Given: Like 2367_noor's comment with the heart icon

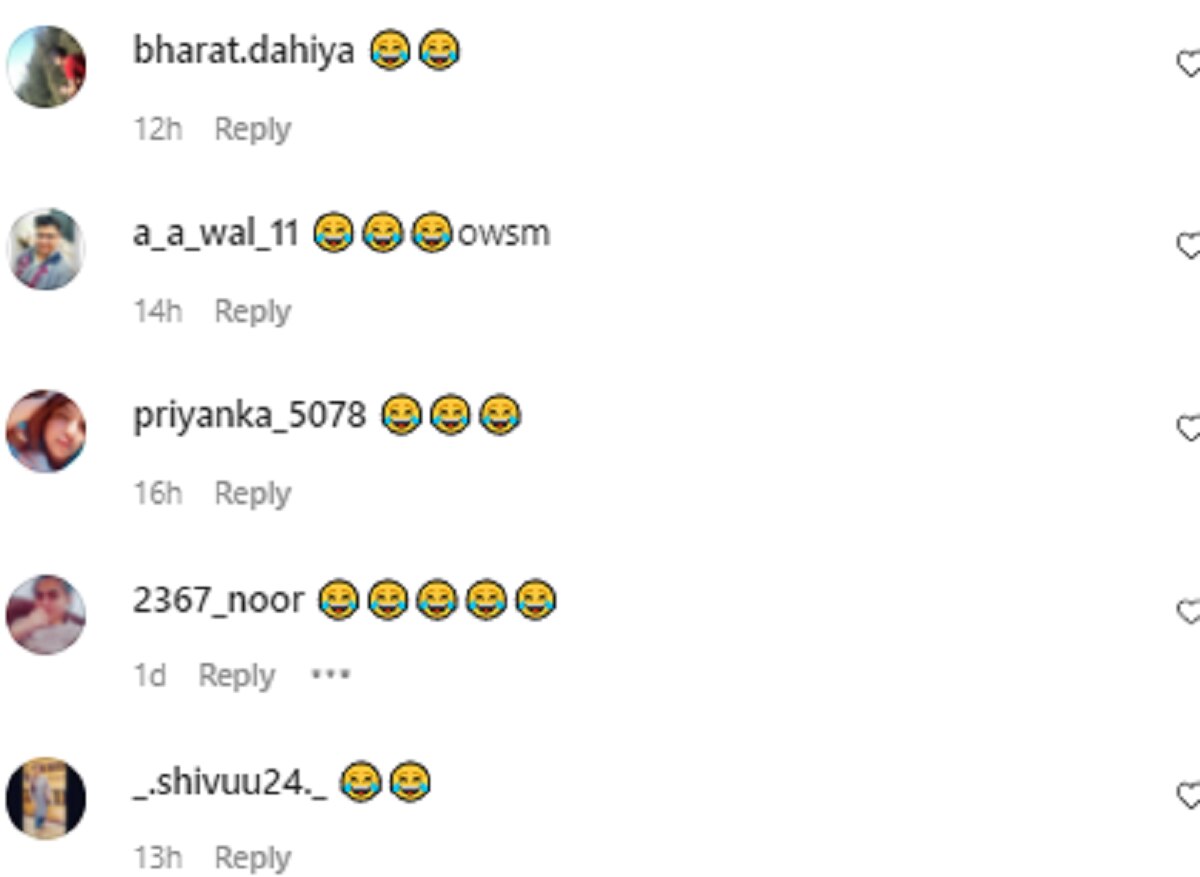Looking at the screenshot, I should (1188, 611).
